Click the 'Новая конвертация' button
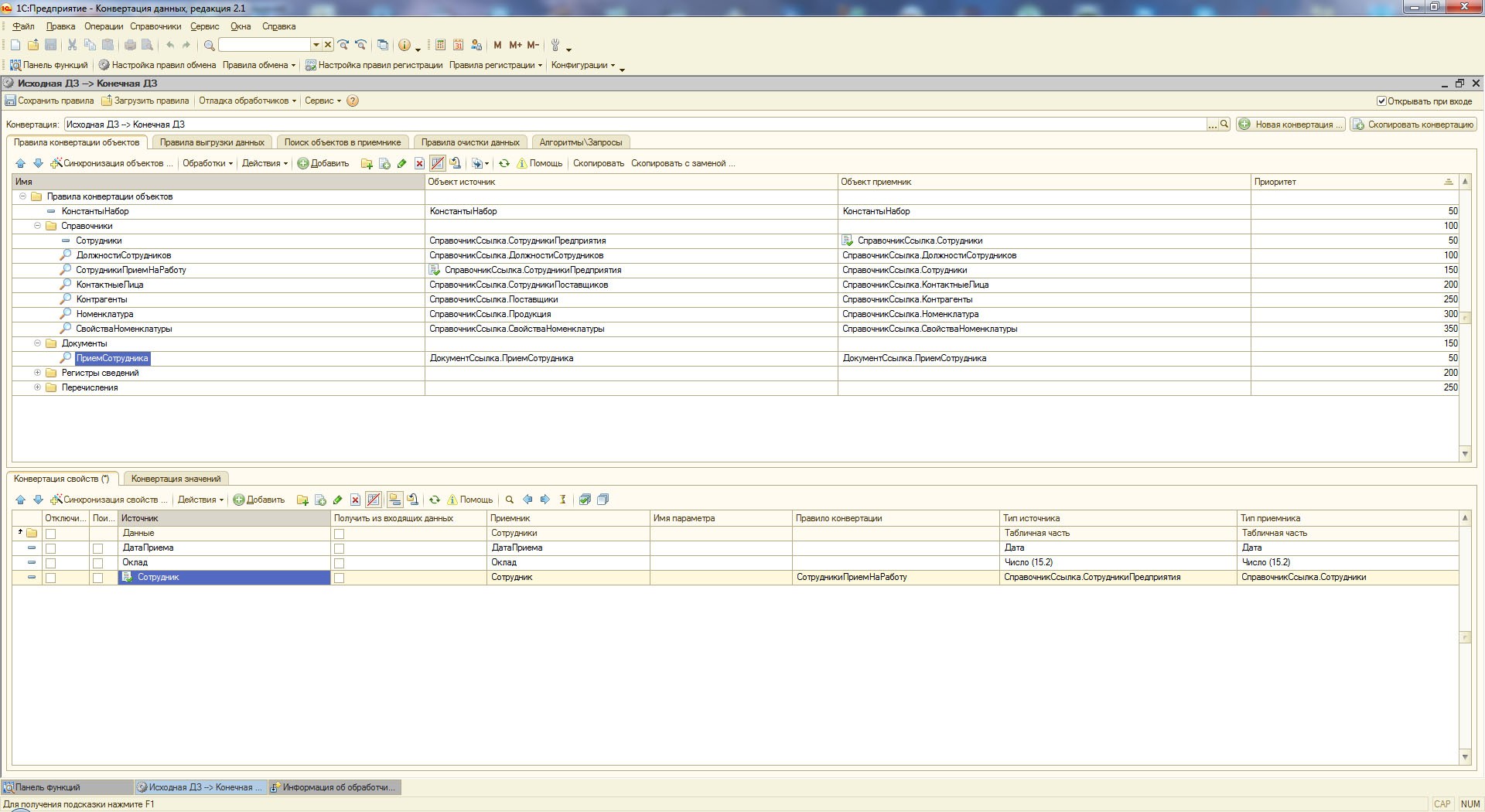This screenshot has height=812, width=1485. (x=1291, y=125)
